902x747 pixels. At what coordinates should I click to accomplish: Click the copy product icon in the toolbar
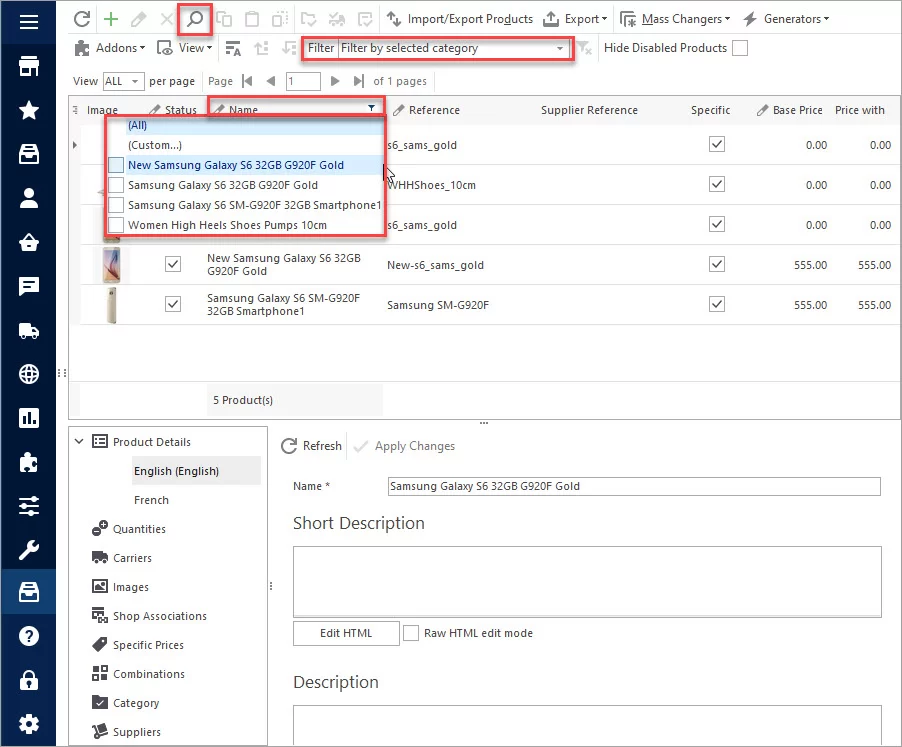point(224,19)
